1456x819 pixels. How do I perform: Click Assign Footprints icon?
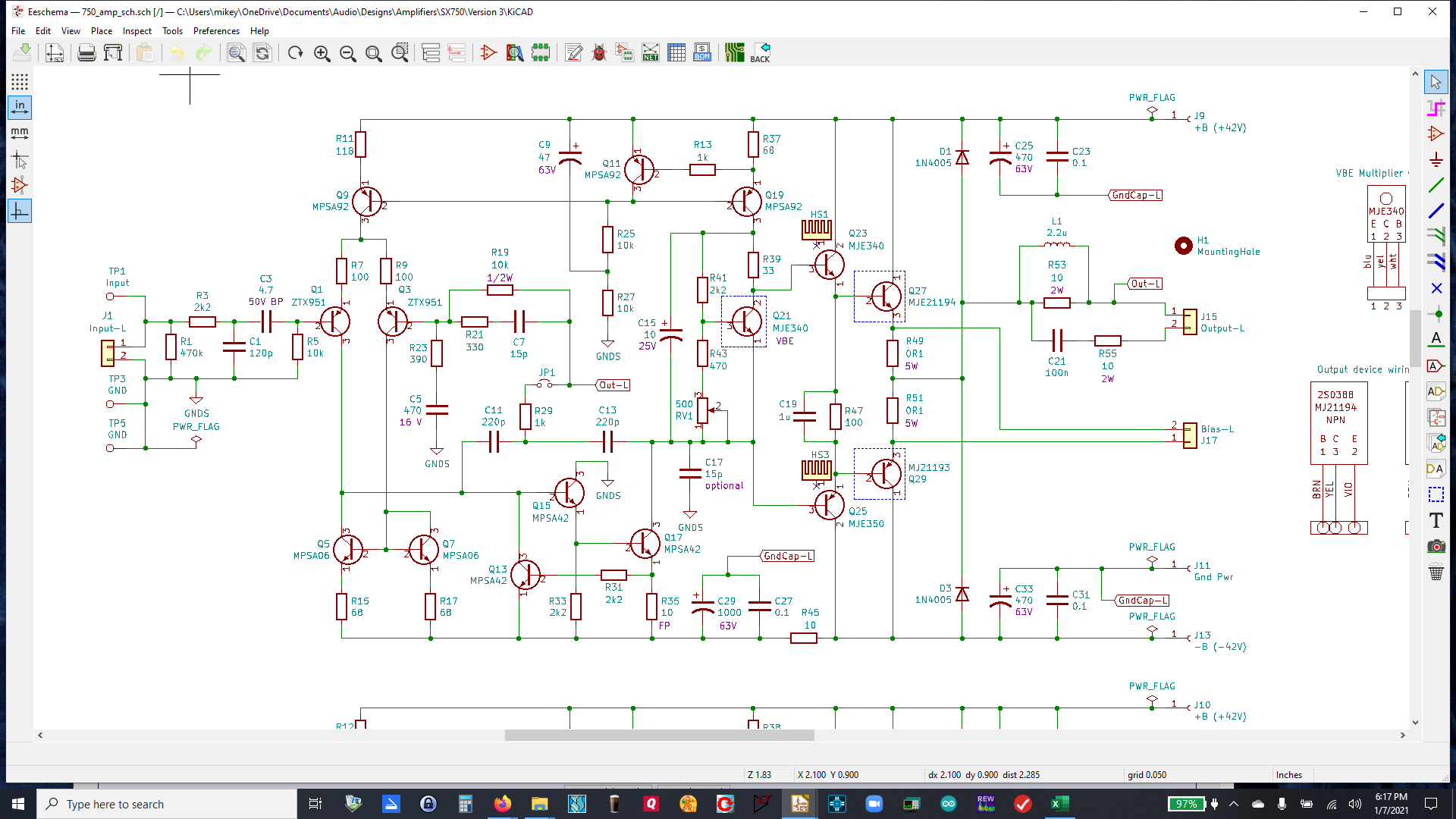point(625,52)
